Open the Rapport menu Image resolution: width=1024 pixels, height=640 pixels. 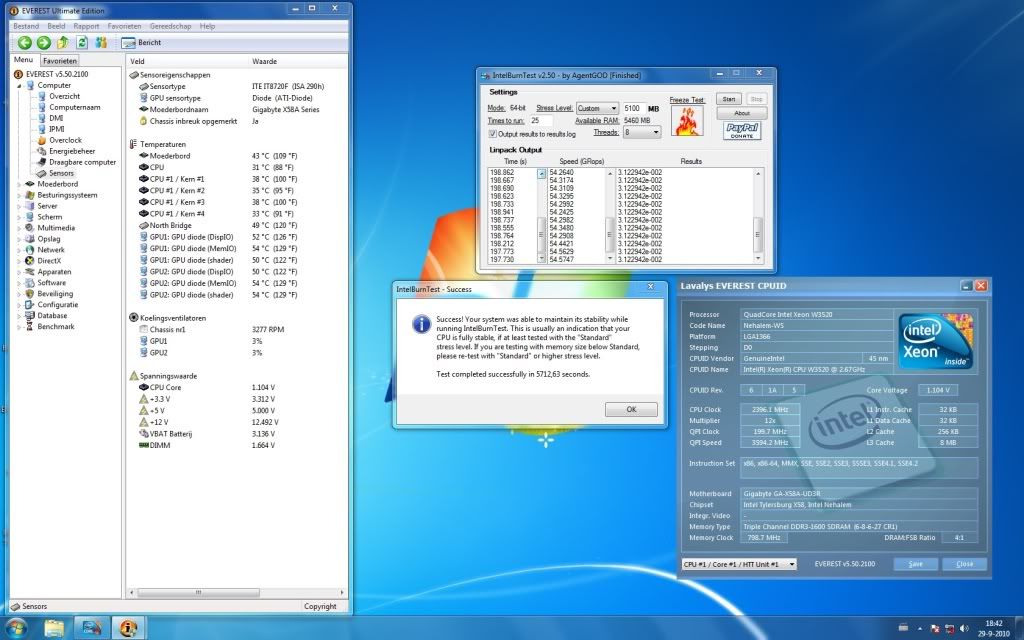coord(86,26)
